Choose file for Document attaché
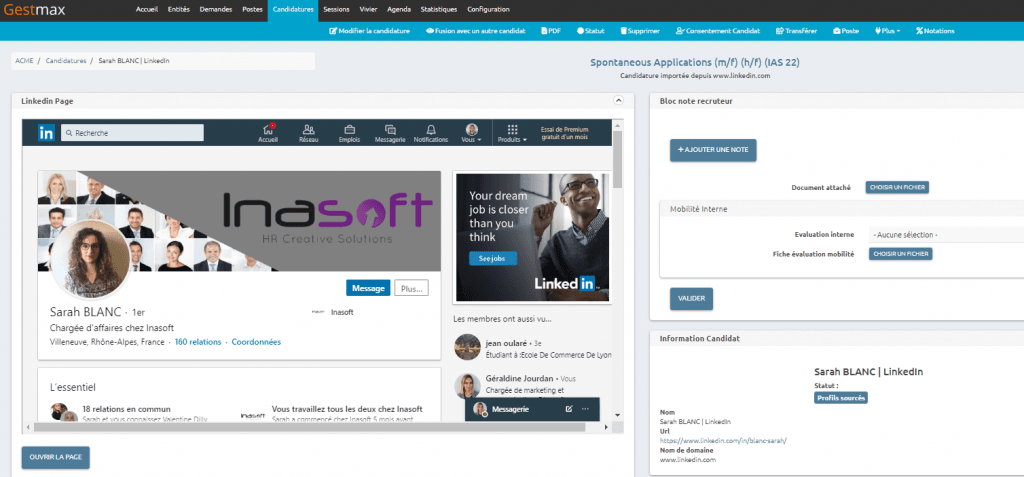The image size is (1024, 477). (897, 188)
